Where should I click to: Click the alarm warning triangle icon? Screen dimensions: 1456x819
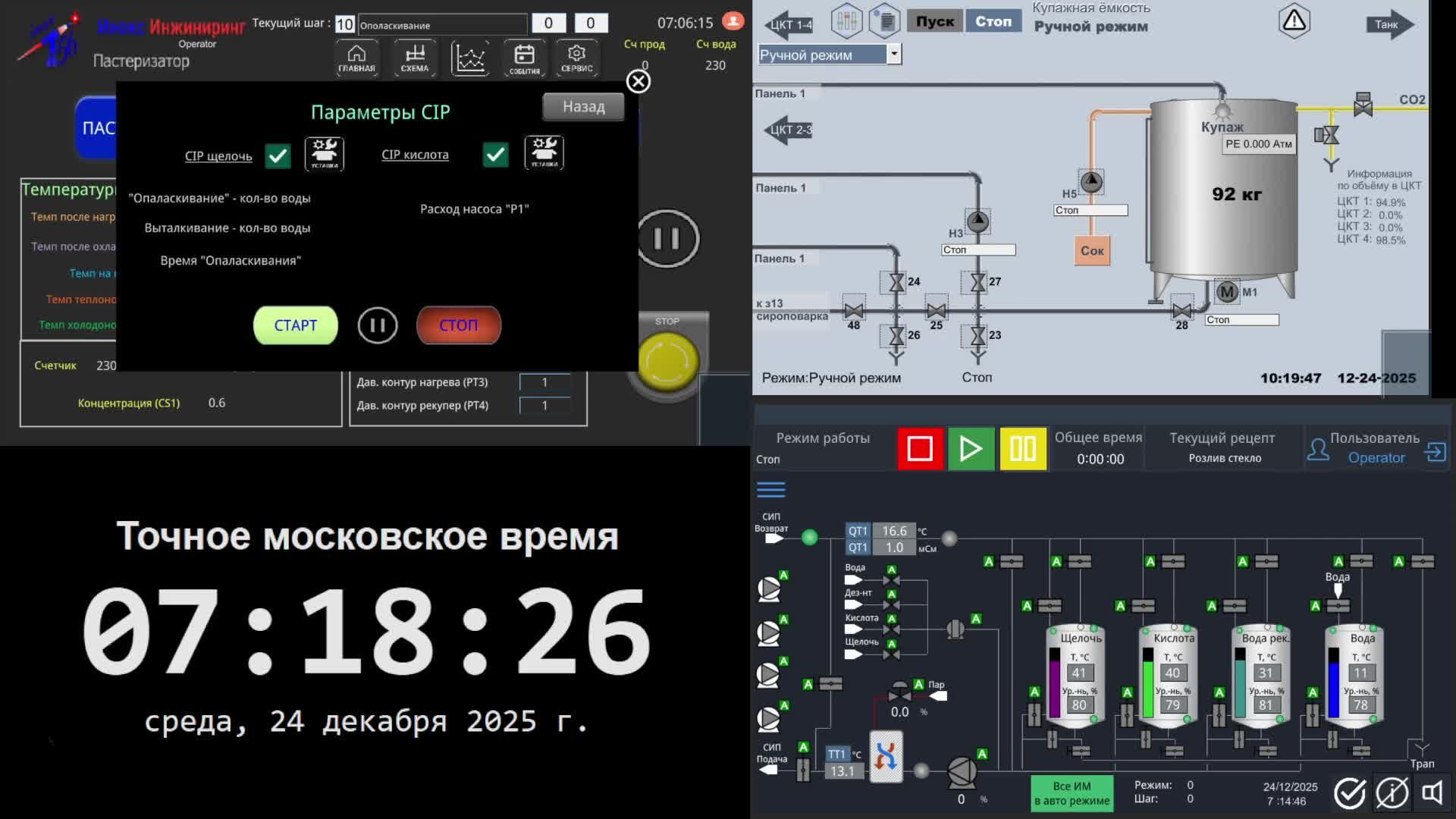1294,21
